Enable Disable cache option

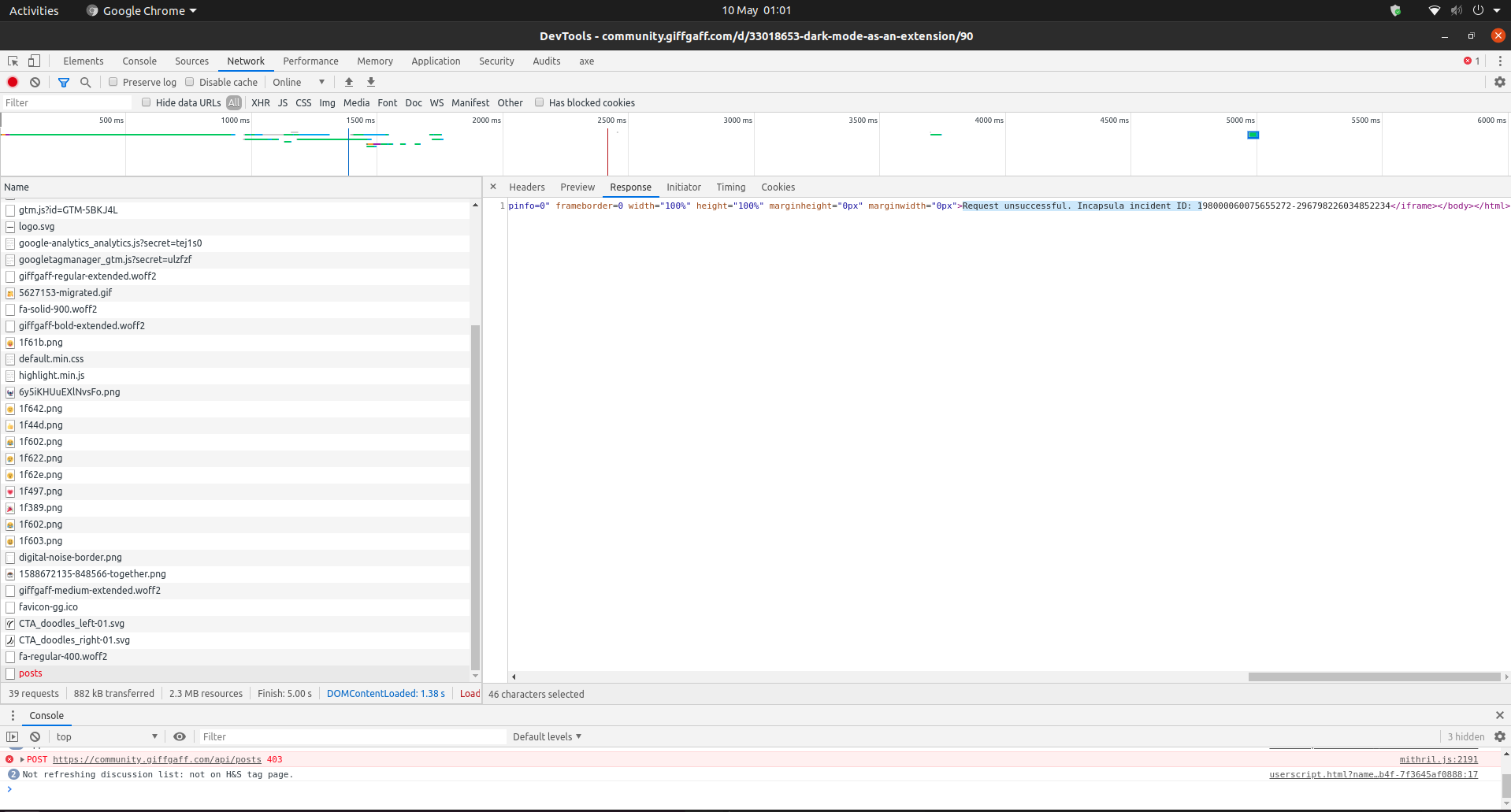(190, 81)
